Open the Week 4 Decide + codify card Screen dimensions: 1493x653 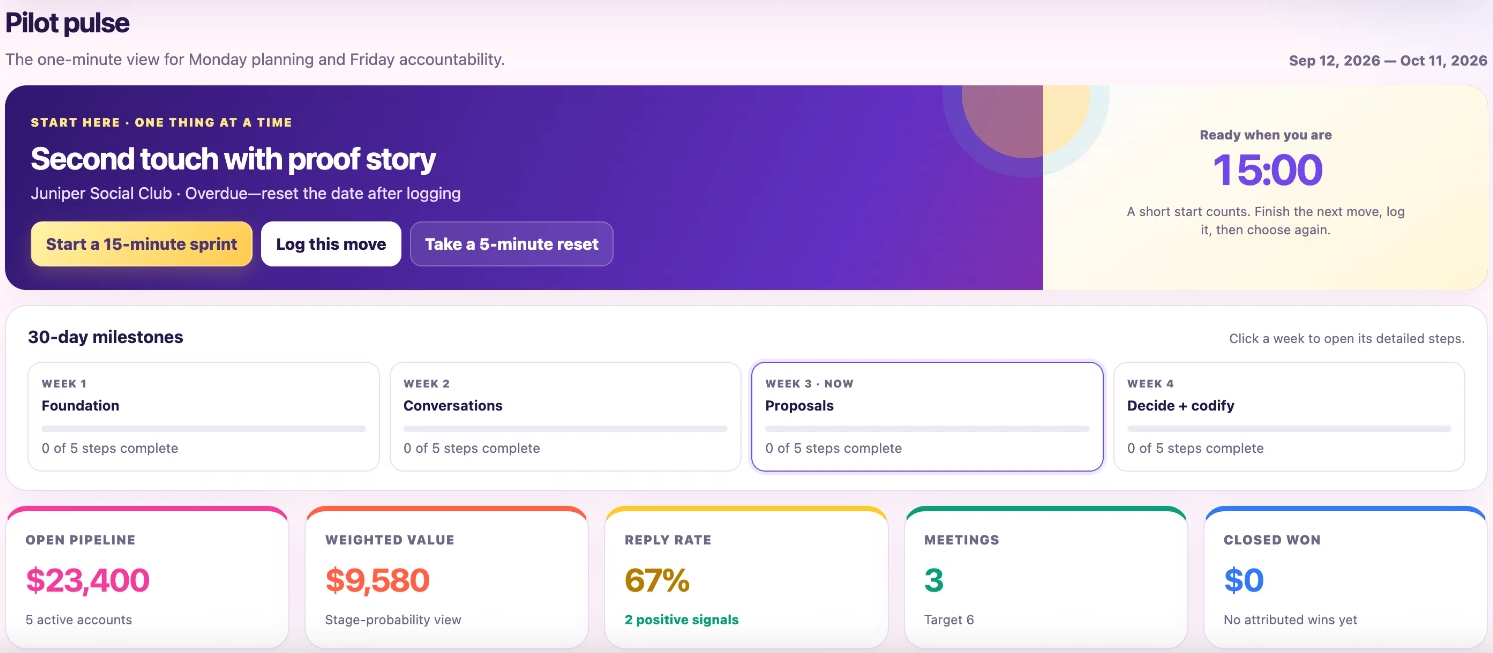tap(1289, 416)
